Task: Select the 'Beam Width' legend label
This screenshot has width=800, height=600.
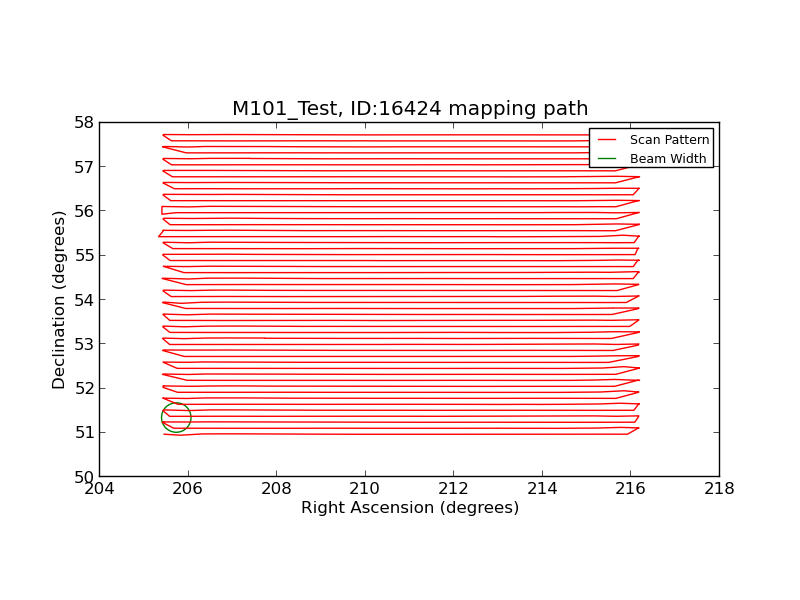Action: pyautogui.click(x=668, y=159)
